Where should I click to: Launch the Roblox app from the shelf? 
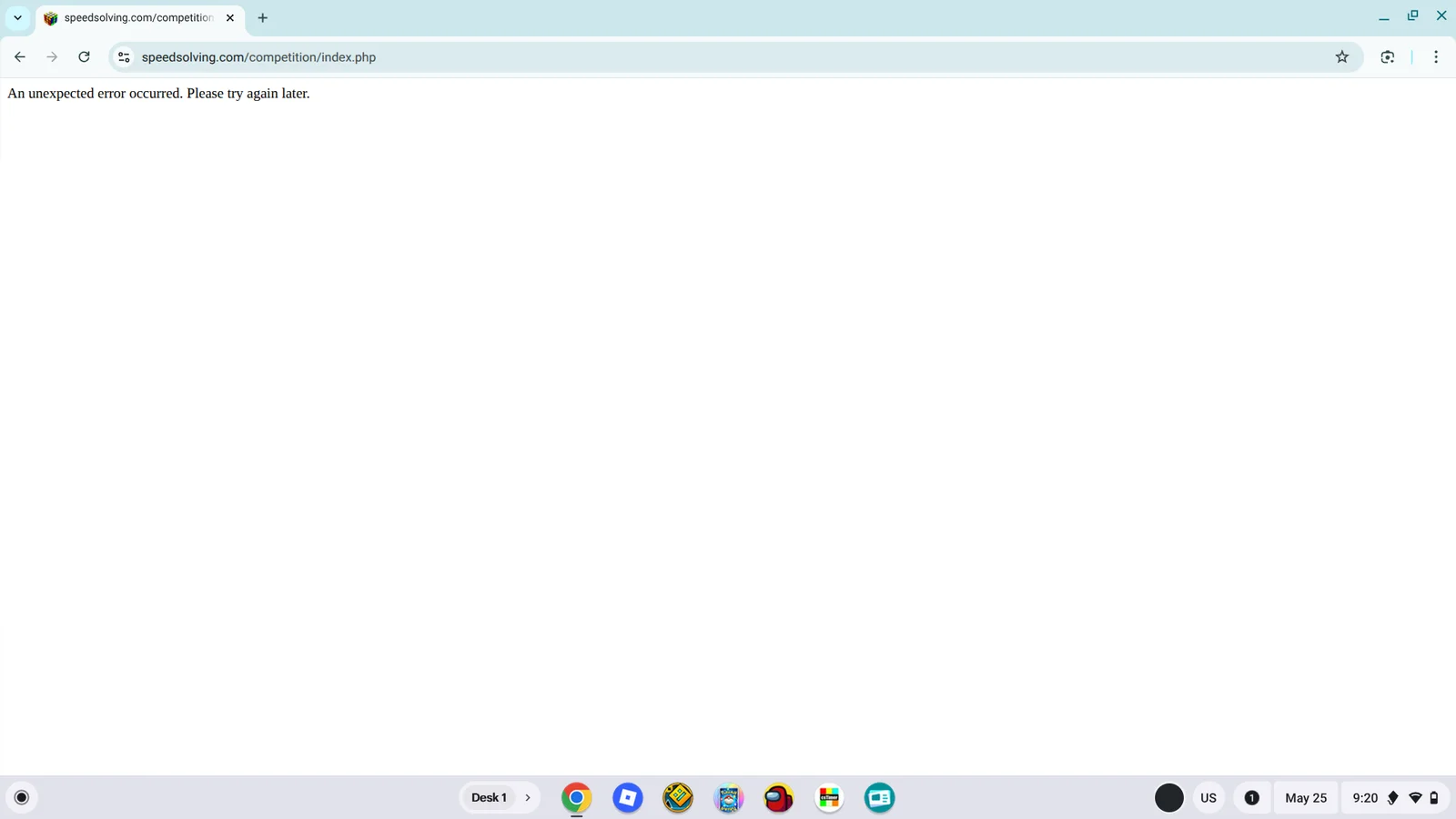(628, 798)
